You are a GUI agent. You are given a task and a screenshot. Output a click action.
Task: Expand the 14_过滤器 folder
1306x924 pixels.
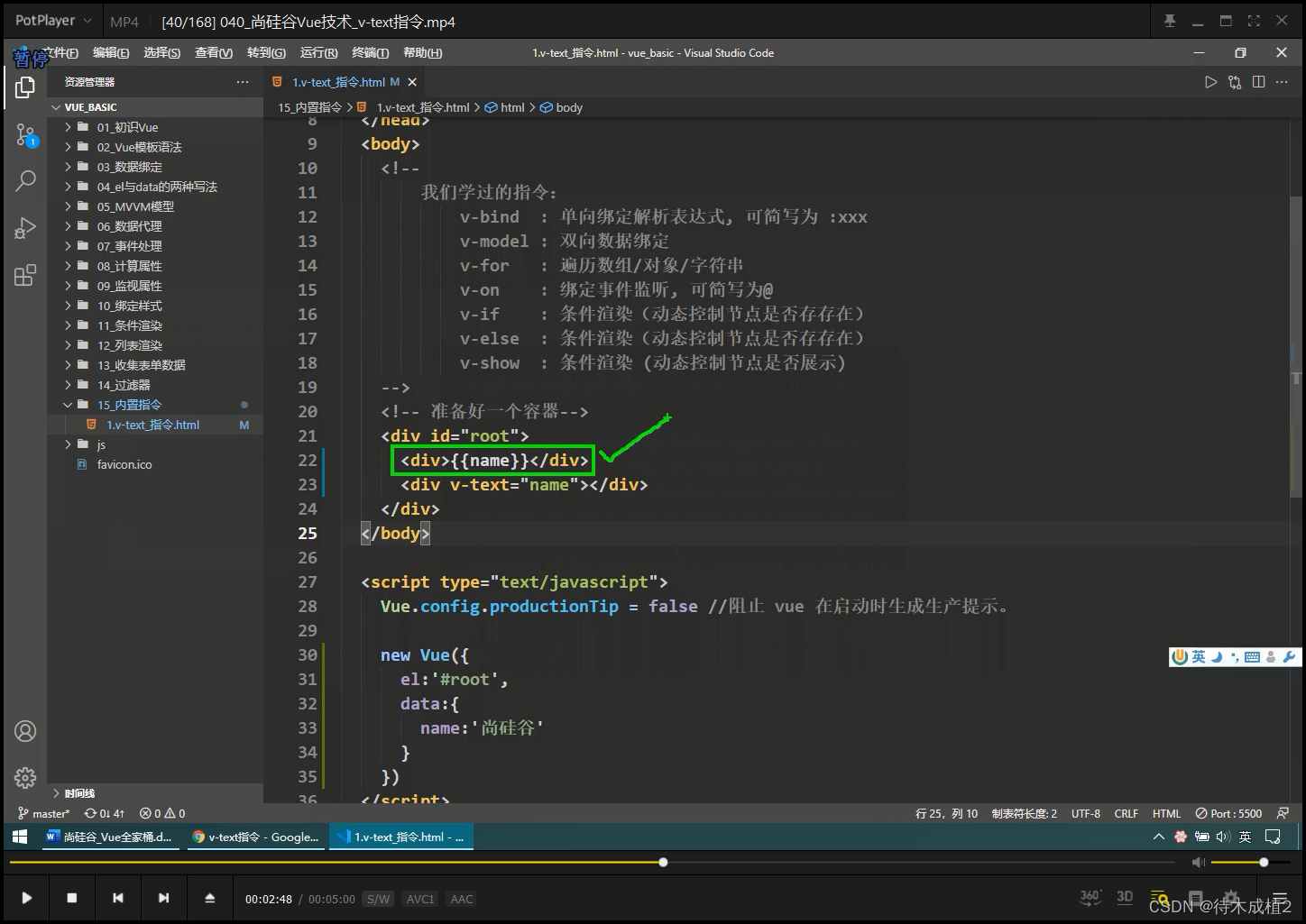coord(155,385)
